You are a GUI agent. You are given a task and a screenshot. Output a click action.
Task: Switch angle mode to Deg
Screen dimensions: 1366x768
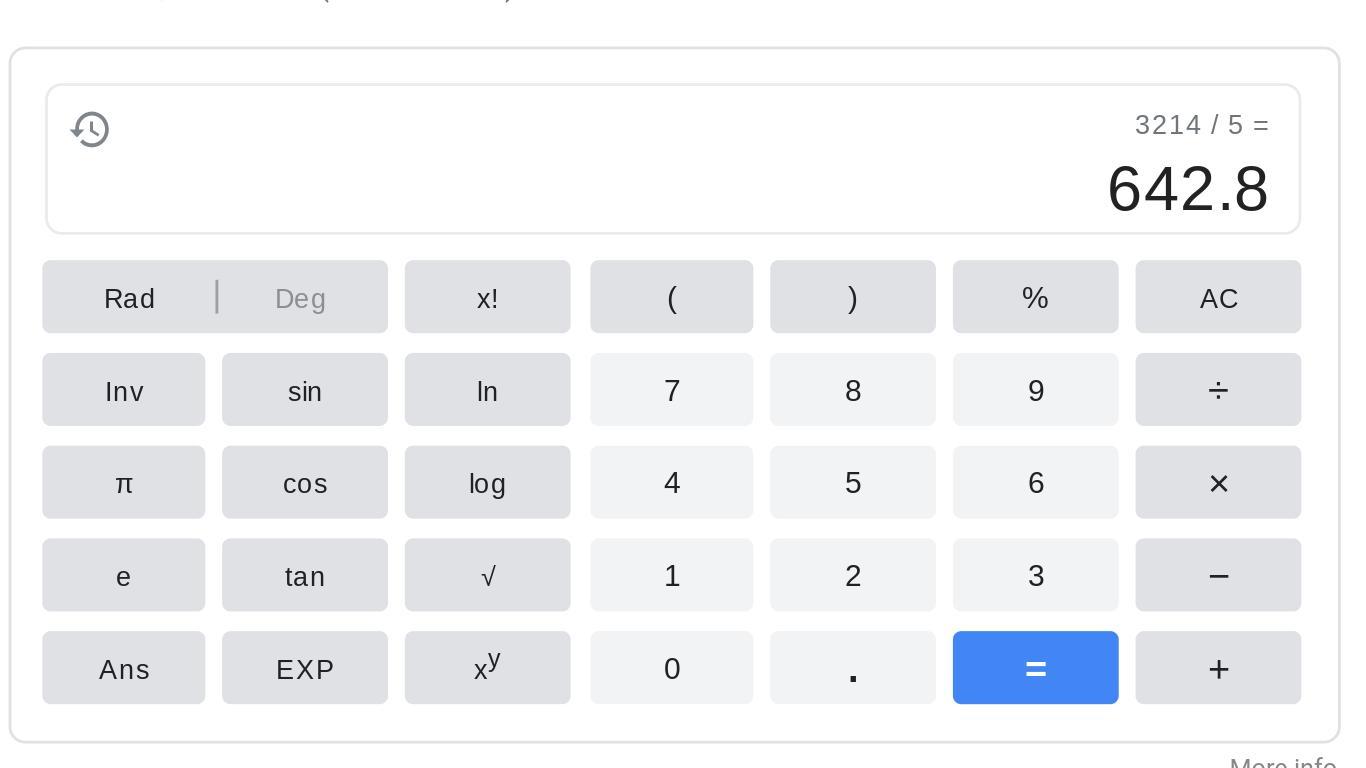pos(300,298)
